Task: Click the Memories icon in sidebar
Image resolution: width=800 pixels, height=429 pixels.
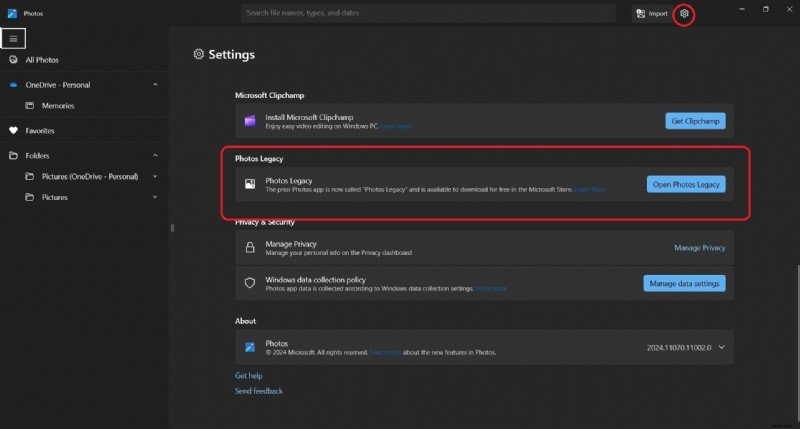Action: [30, 106]
